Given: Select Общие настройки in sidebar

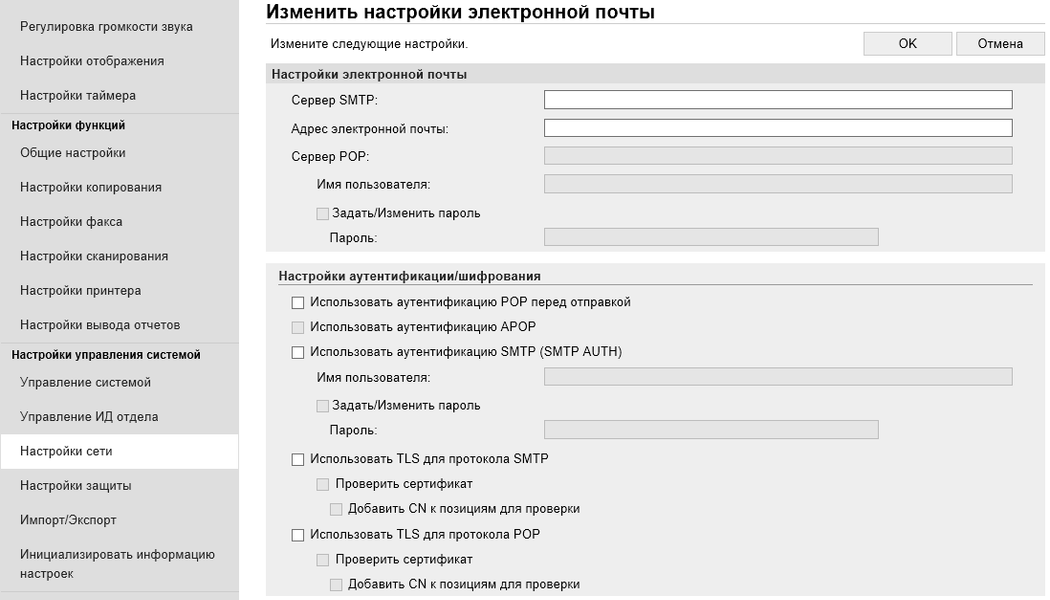Looking at the screenshot, I should tap(73, 153).
